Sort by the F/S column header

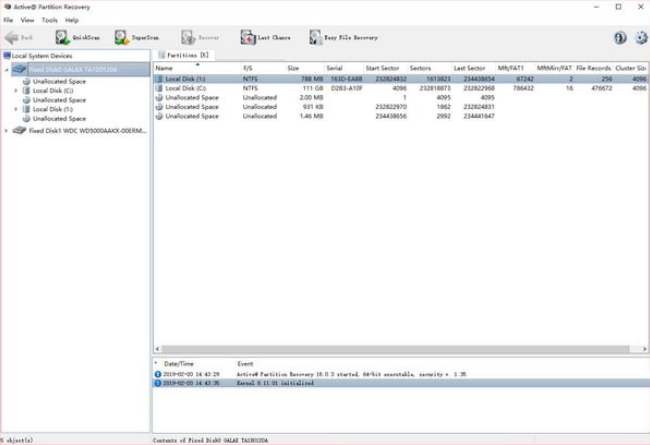pyautogui.click(x=263, y=68)
